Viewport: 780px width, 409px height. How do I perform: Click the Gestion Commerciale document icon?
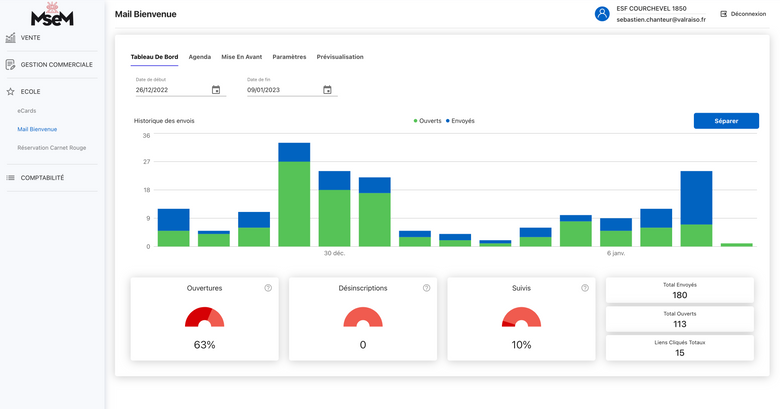[x=10, y=65]
